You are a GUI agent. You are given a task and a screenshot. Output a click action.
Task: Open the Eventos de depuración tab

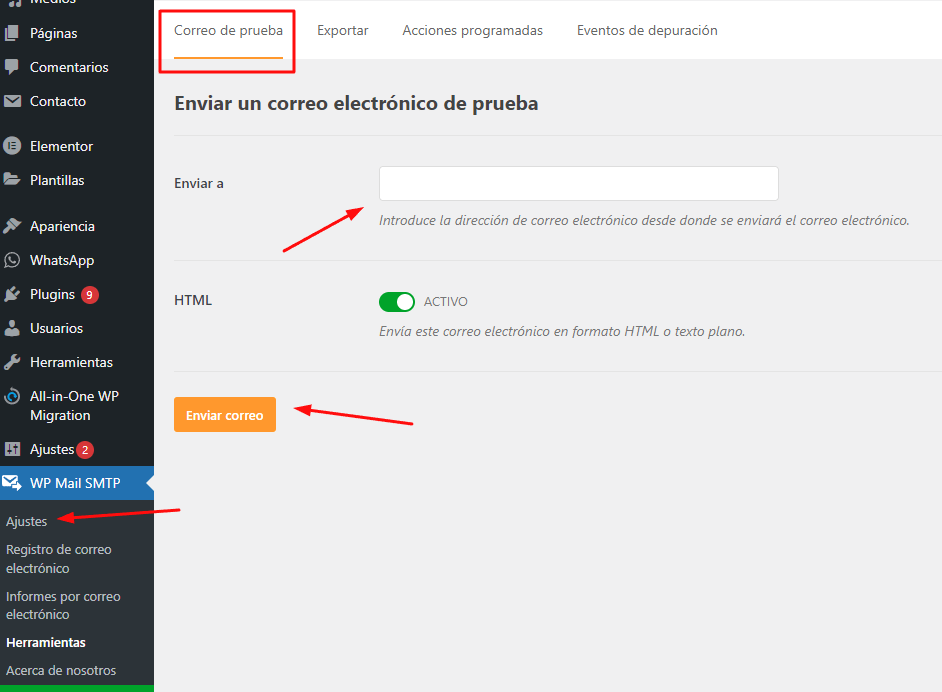tap(647, 31)
